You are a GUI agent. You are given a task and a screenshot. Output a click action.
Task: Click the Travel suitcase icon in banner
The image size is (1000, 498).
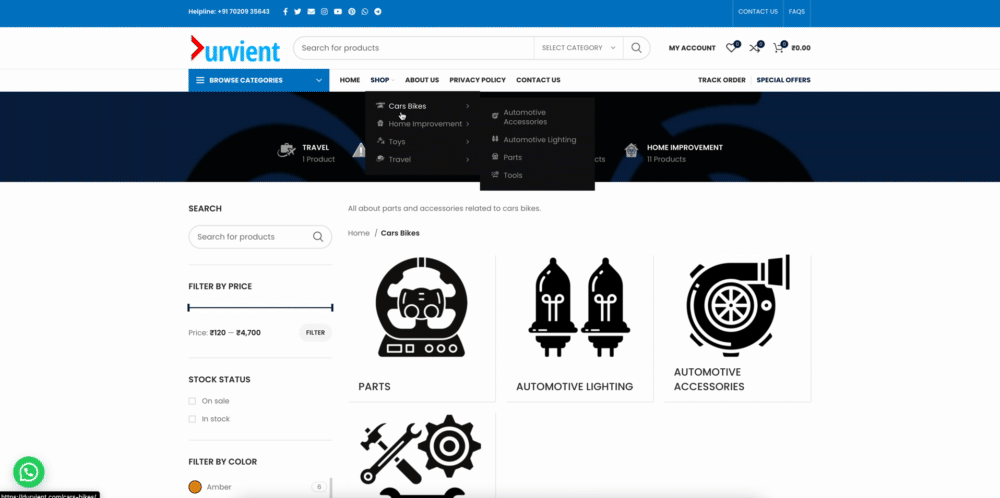coord(287,150)
